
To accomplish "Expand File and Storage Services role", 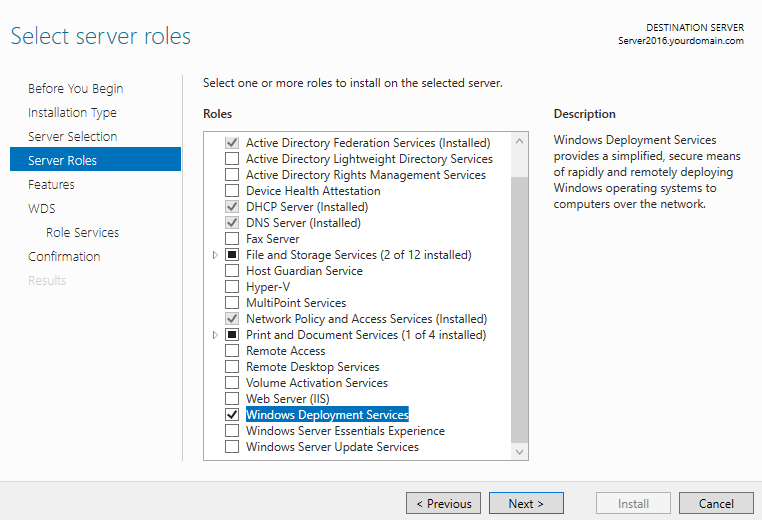I will point(215,255).
